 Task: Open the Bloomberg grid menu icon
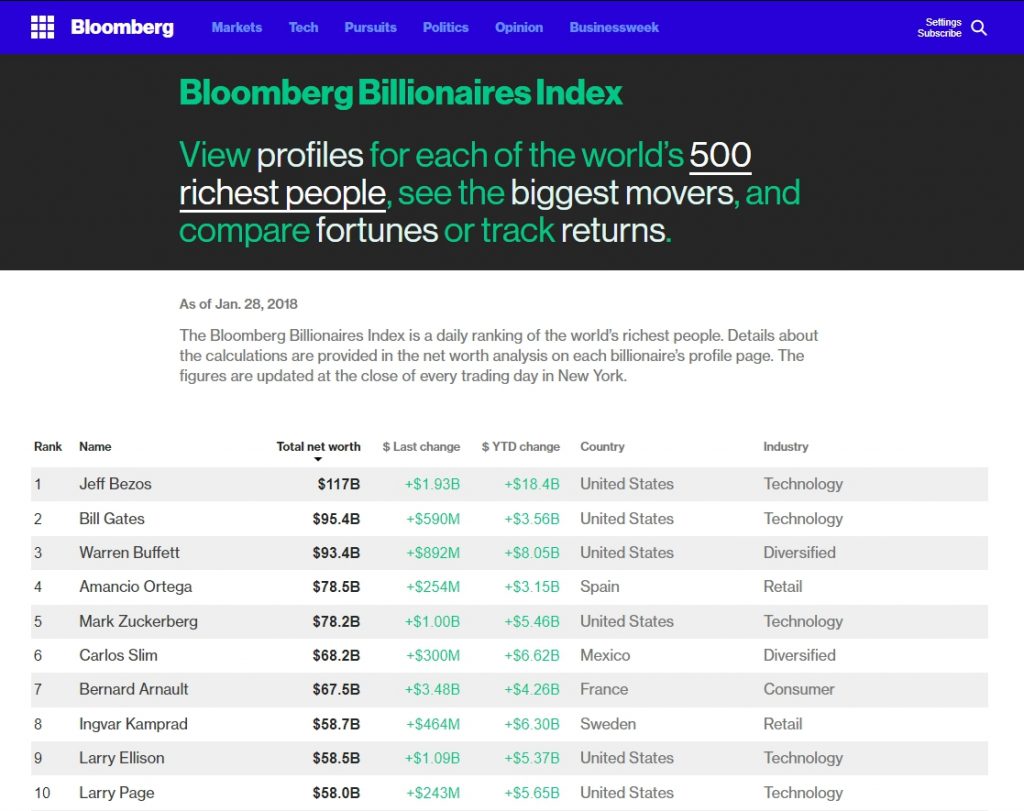[42, 27]
